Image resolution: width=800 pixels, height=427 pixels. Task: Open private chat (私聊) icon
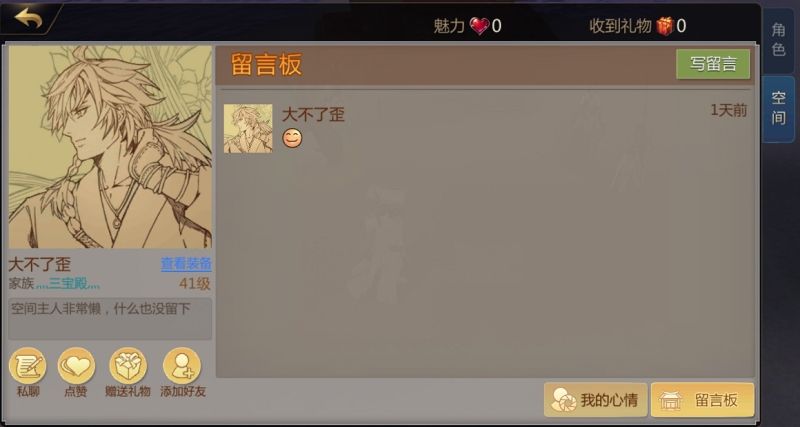coord(28,366)
